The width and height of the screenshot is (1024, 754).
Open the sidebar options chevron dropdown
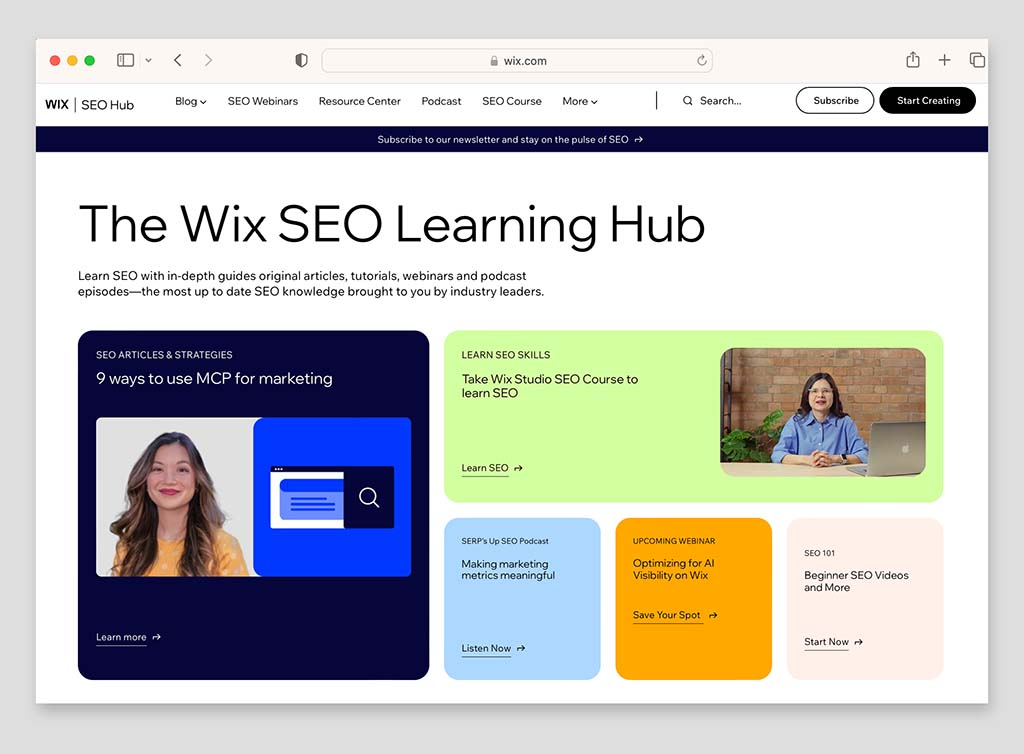pyautogui.click(x=149, y=60)
